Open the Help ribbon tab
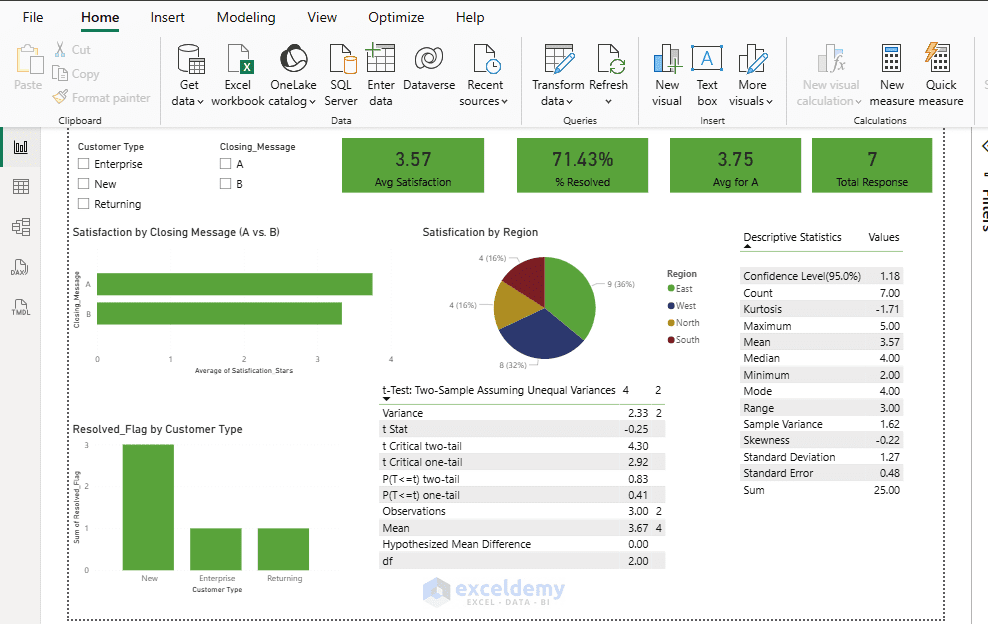The height and width of the screenshot is (624, 988). [x=470, y=17]
